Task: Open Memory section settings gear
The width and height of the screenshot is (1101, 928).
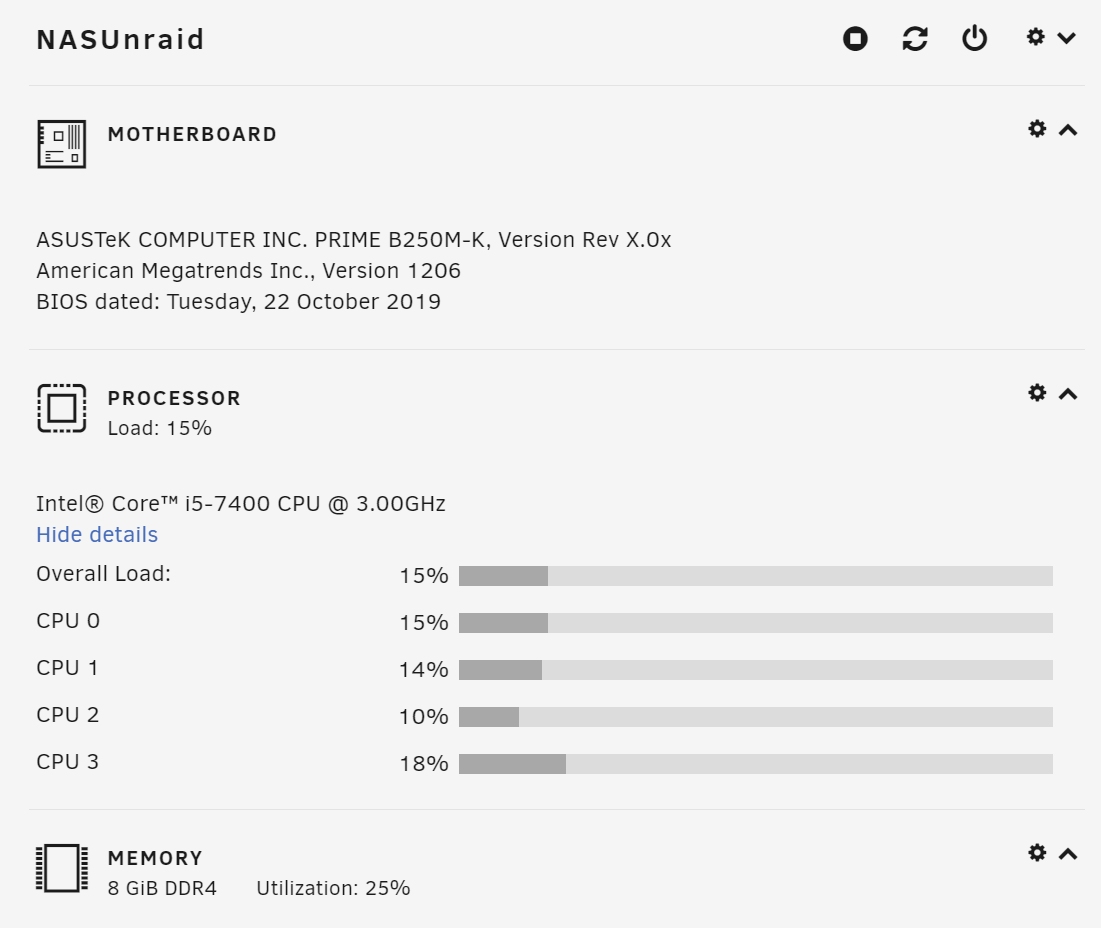Action: click(1037, 852)
